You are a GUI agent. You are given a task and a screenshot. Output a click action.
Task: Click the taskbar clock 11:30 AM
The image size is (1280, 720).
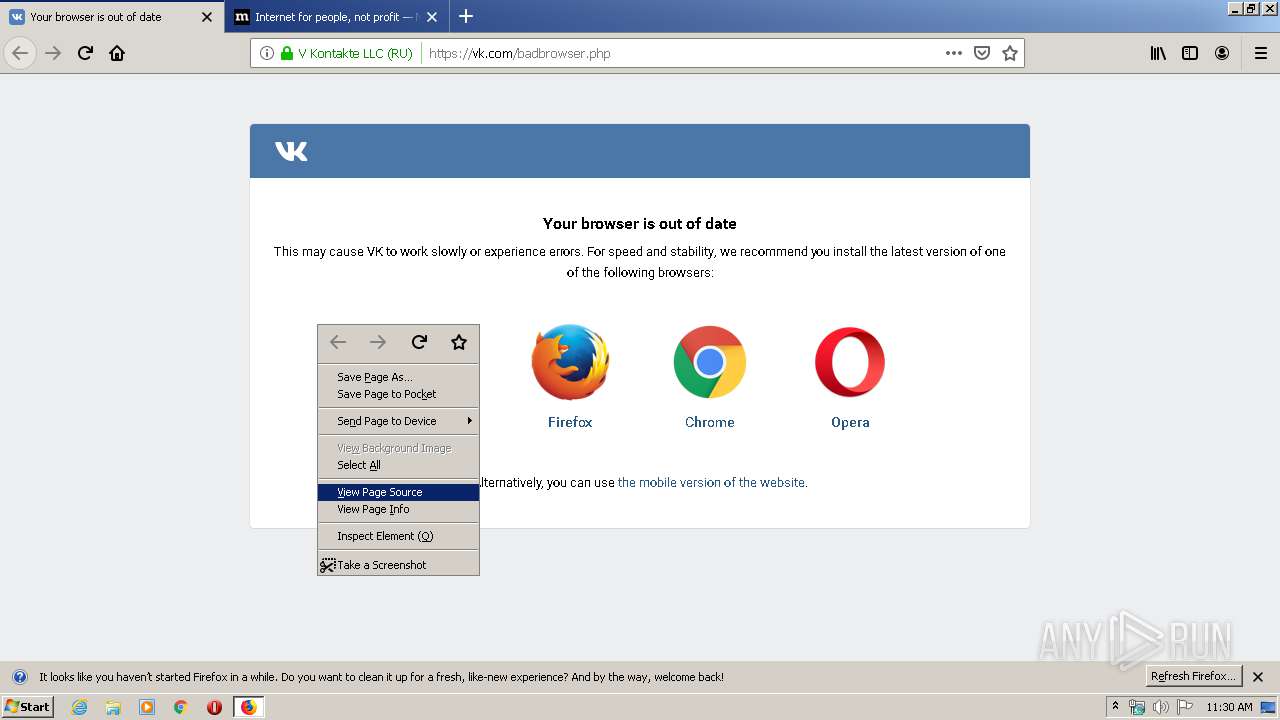[x=1229, y=707]
